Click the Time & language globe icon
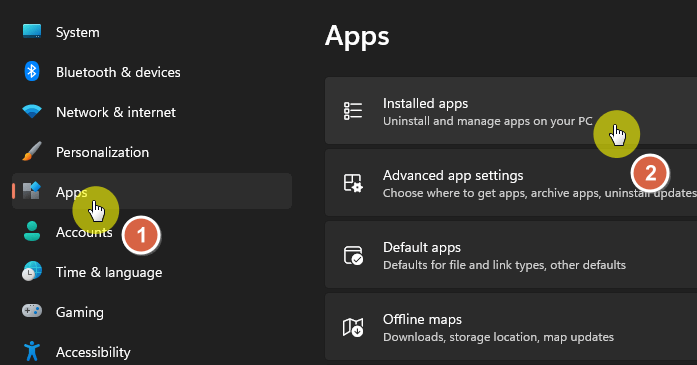 (32, 272)
